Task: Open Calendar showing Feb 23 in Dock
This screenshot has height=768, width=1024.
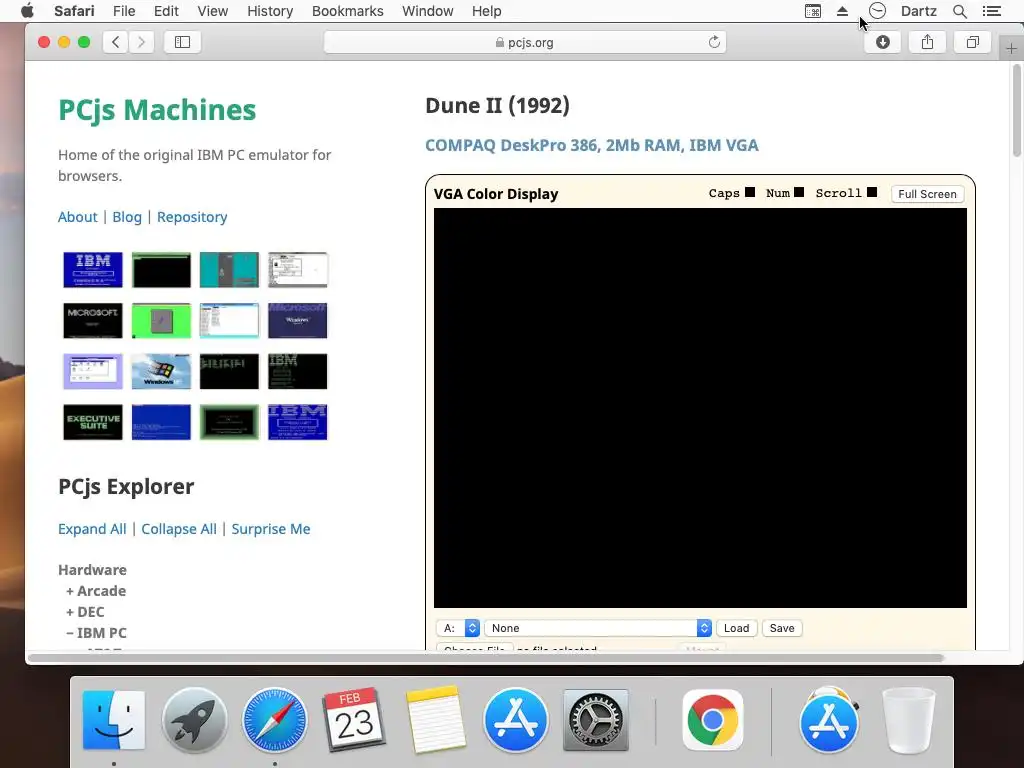Action: click(x=355, y=718)
